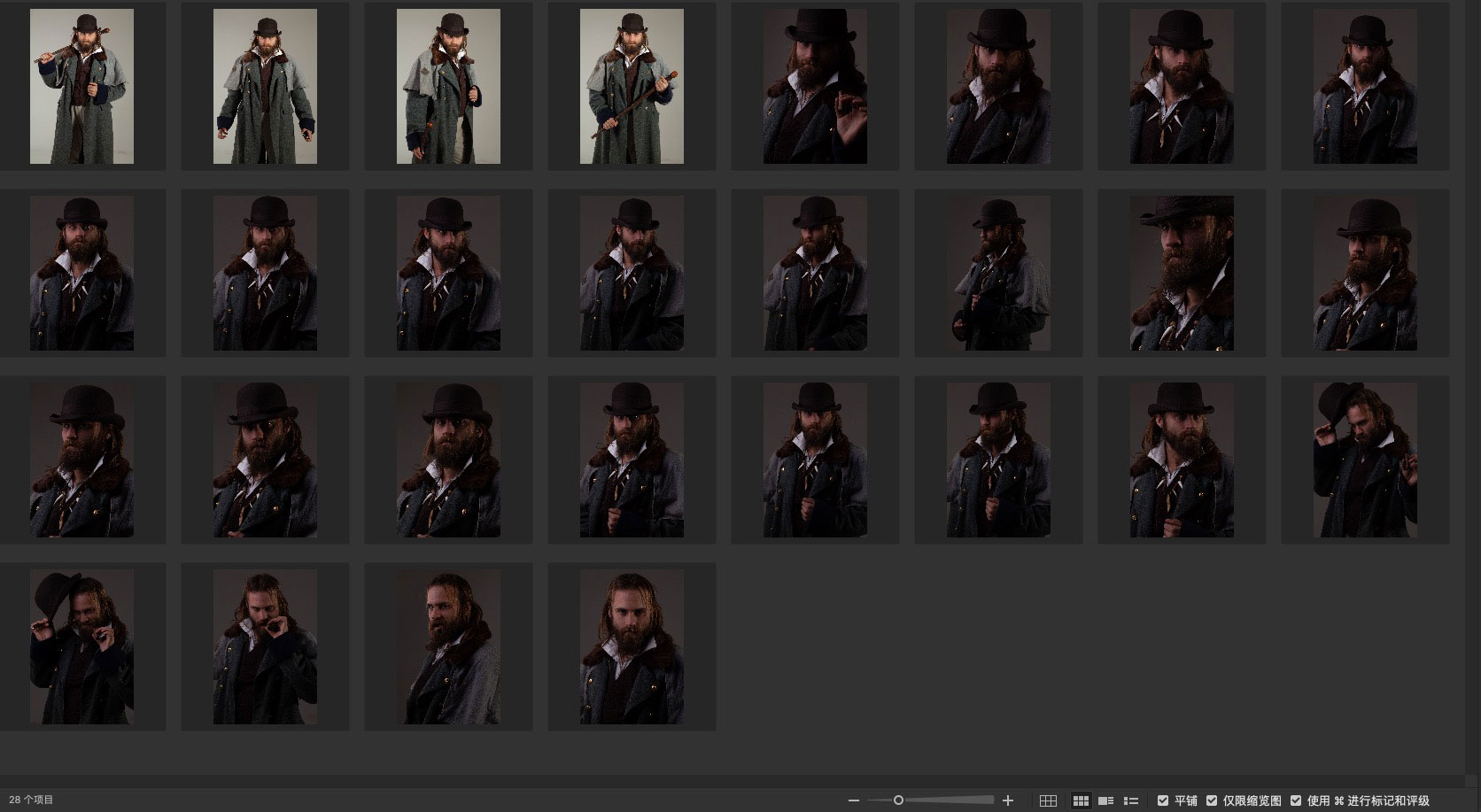Screen dimensions: 1481x812
Task: Toggle the 平铺 checkbox
Action: (1163, 800)
